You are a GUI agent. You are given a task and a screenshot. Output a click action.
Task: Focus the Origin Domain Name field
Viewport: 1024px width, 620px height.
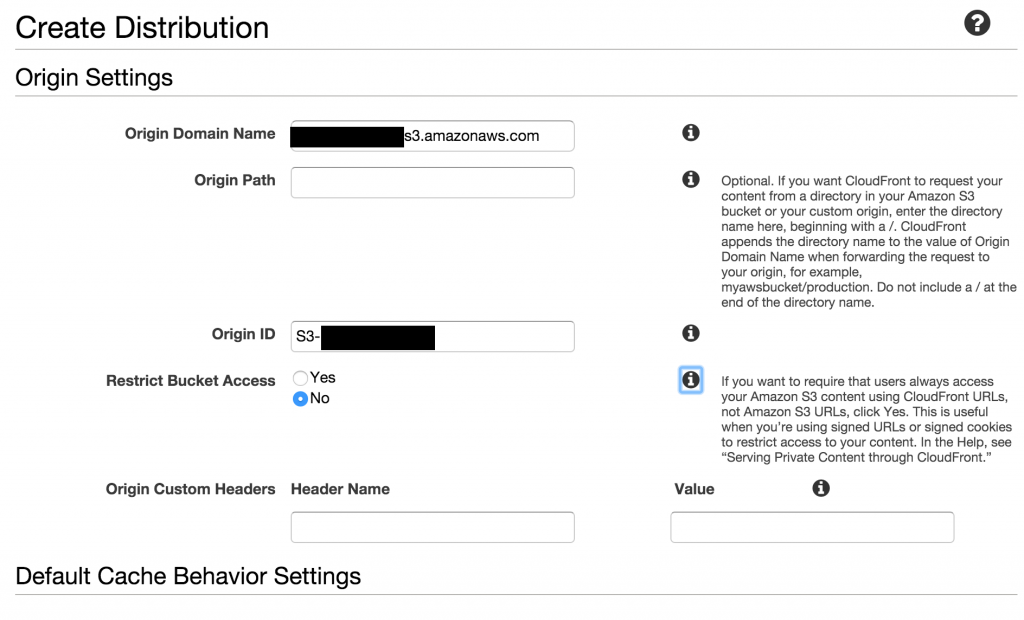click(x=432, y=136)
